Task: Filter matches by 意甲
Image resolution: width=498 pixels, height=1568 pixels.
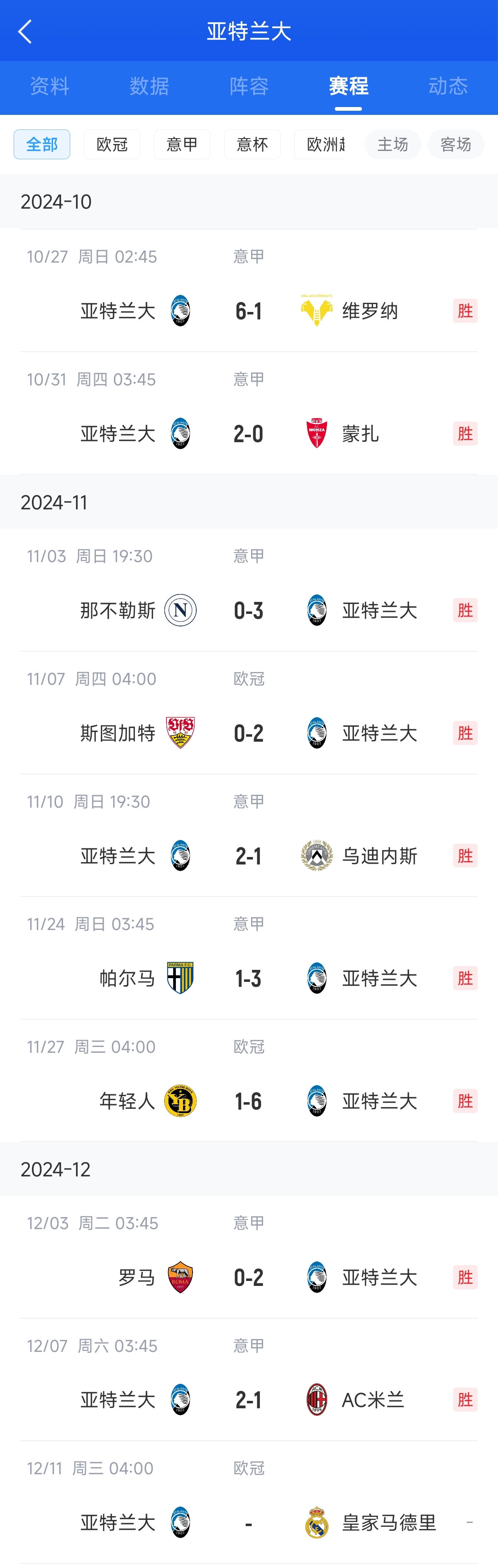Action: click(x=182, y=144)
